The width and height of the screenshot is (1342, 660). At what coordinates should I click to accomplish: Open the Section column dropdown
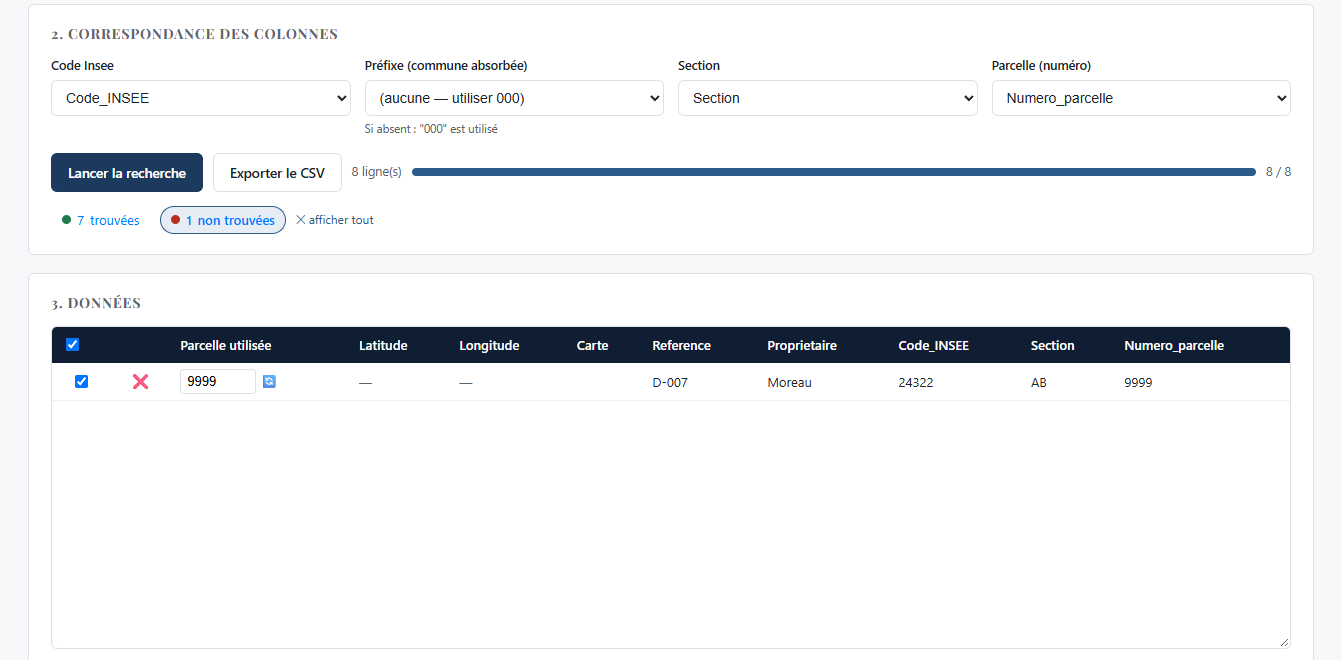tap(828, 98)
